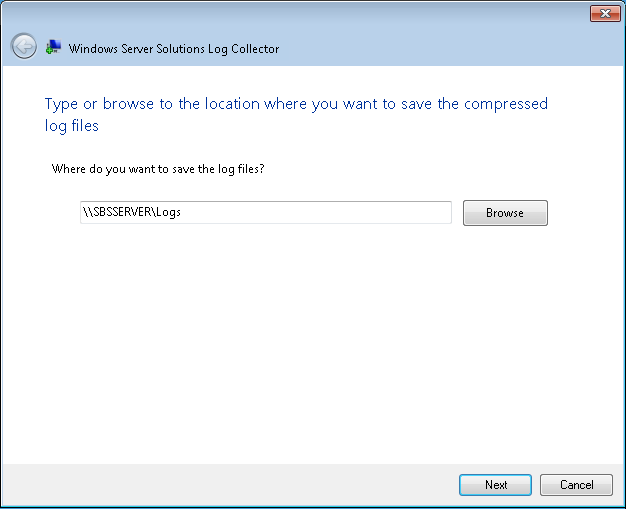Viewport: 626px width, 509px height.
Task: Click empty space at right end of path field
Action: click(400, 213)
